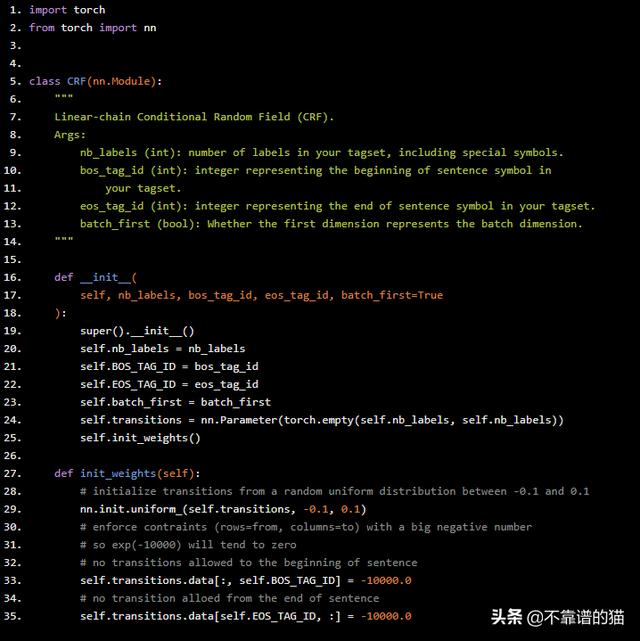
Task: Click '# no transitions allowed to the beginning' comment
Action: click(248, 563)
